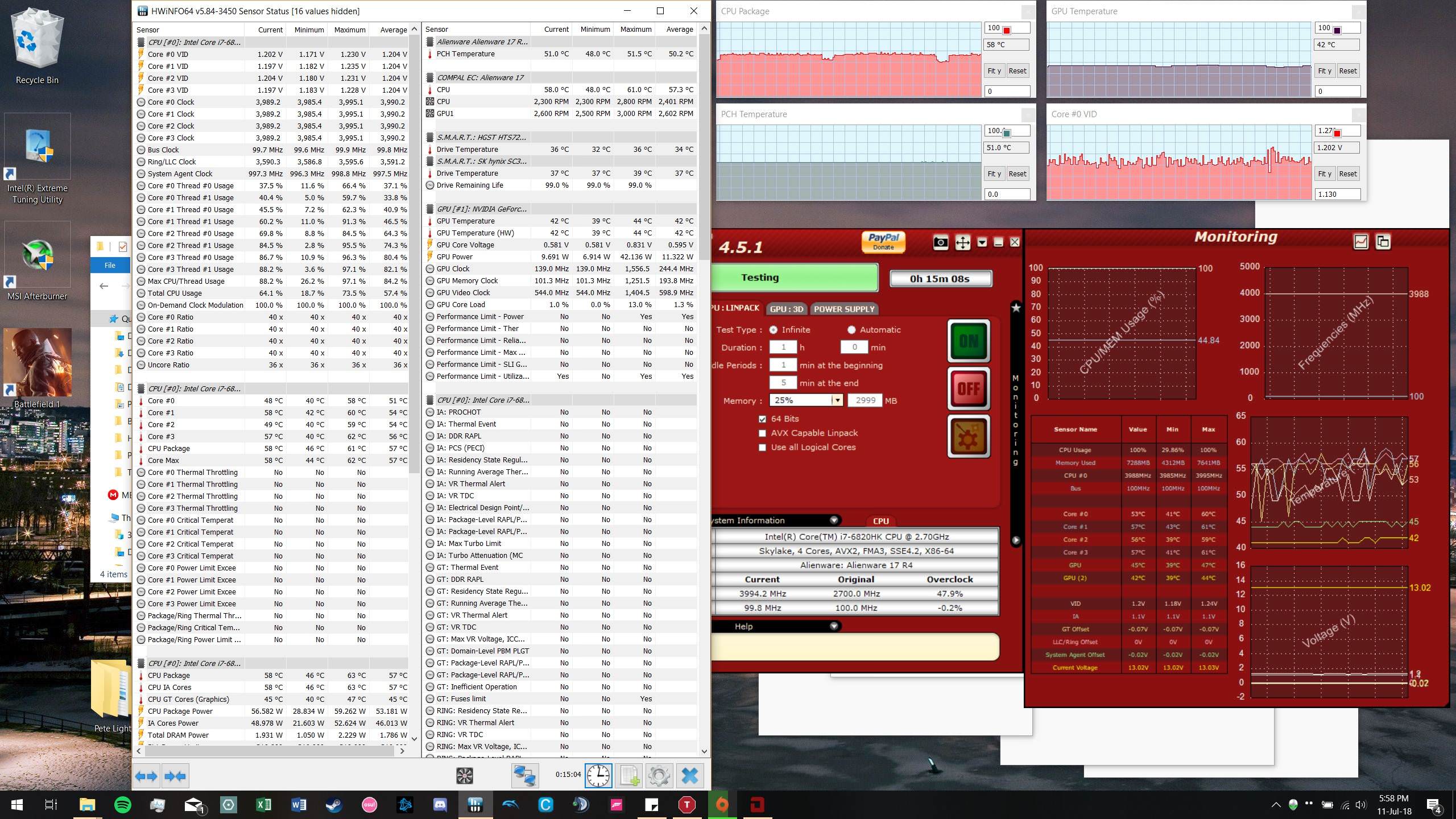Stop test with red OFF button
The height and width of the screenshot is (819, 1456).
(969, 389)
